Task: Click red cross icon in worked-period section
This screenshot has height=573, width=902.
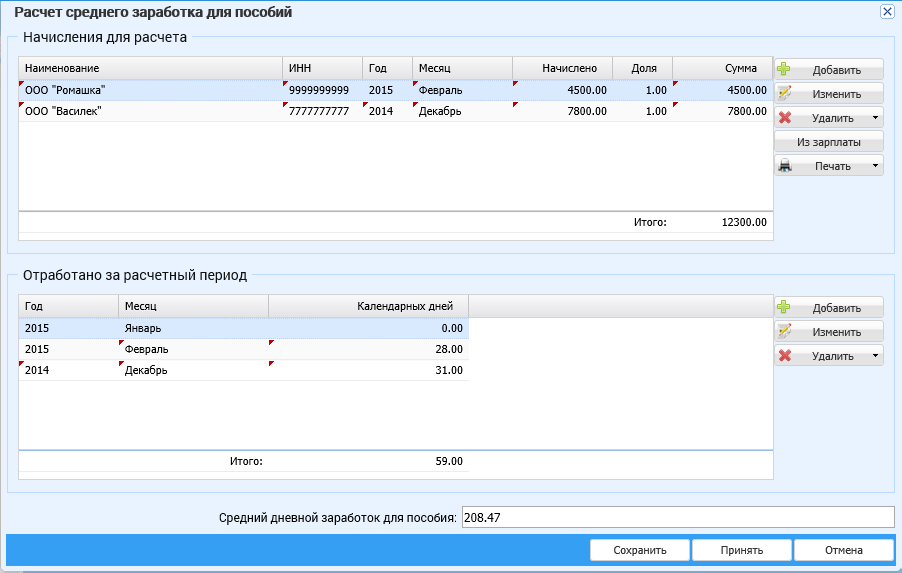Action: pyautogui.click(x=785, y=356)
